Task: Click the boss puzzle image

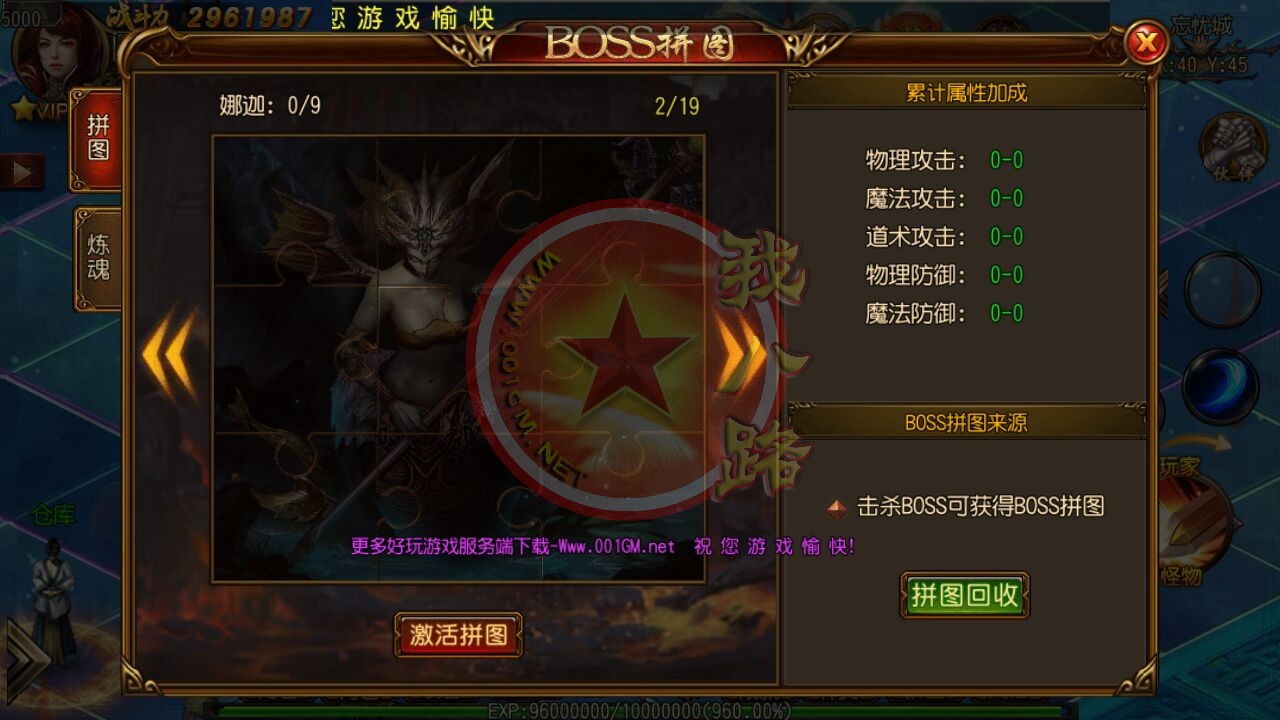Action: pos(458,359)
